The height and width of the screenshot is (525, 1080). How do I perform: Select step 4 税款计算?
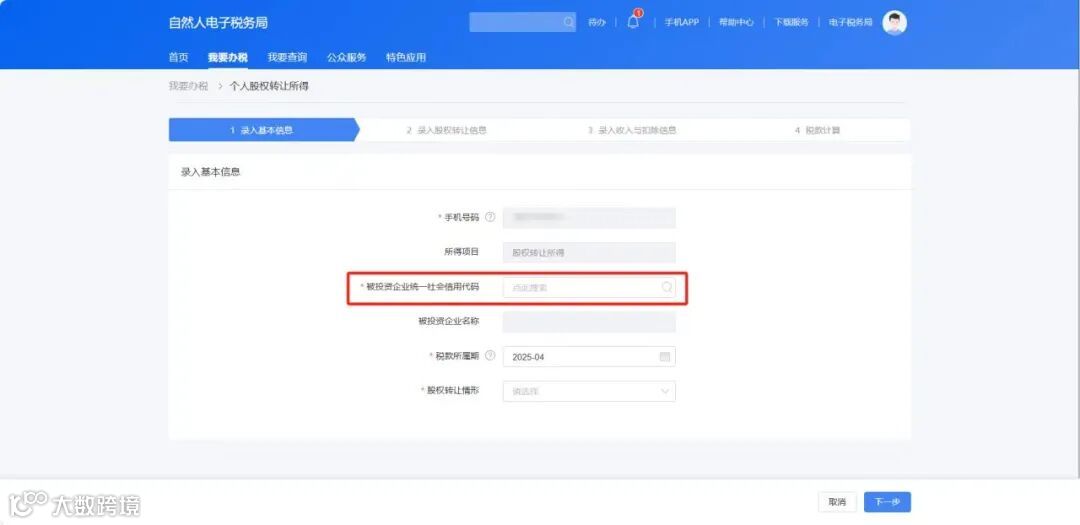[x=818, y=130]
